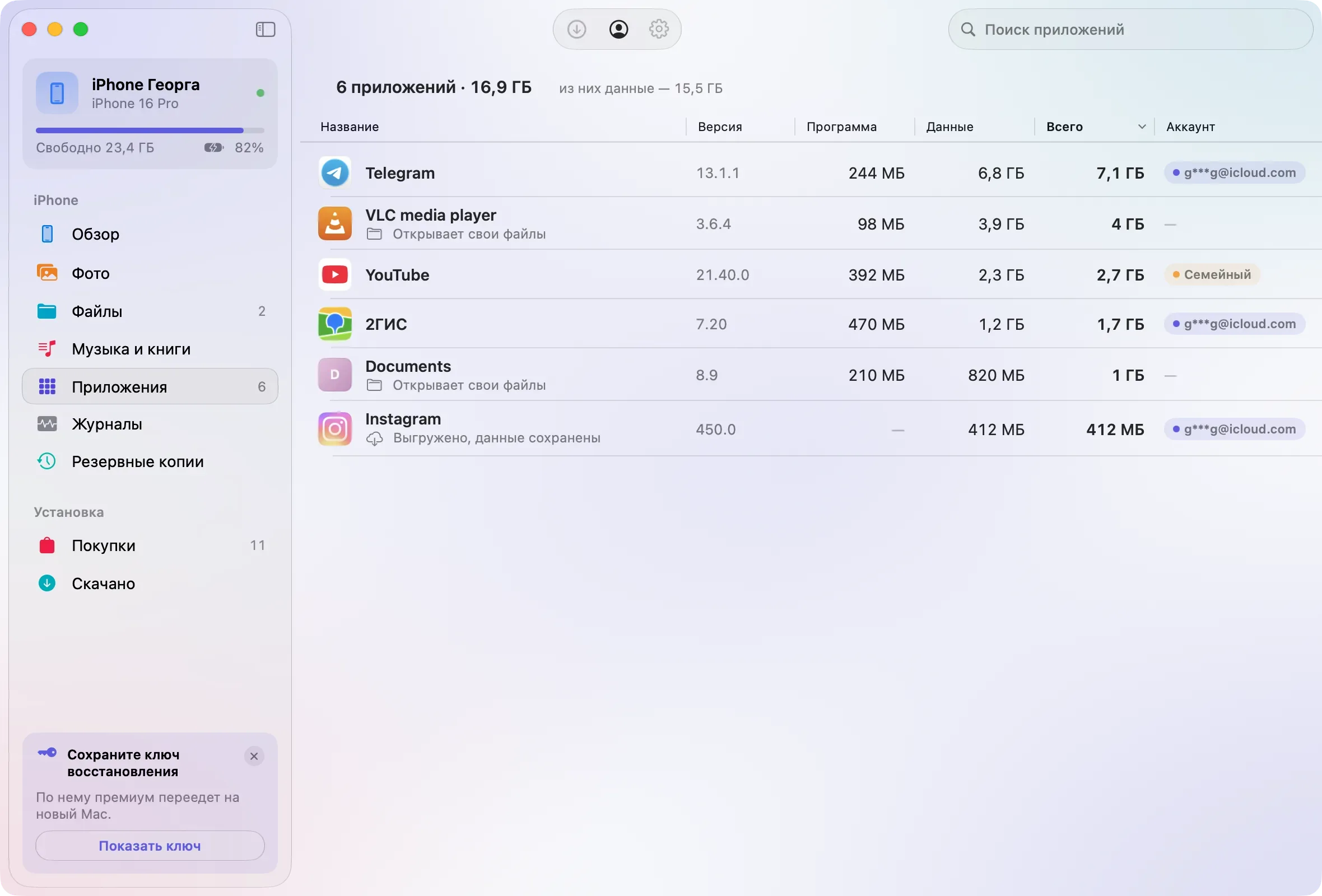Focus the Поиск приложений search field
Screen dimensions: 1322x896
[x=1130, y=29]
